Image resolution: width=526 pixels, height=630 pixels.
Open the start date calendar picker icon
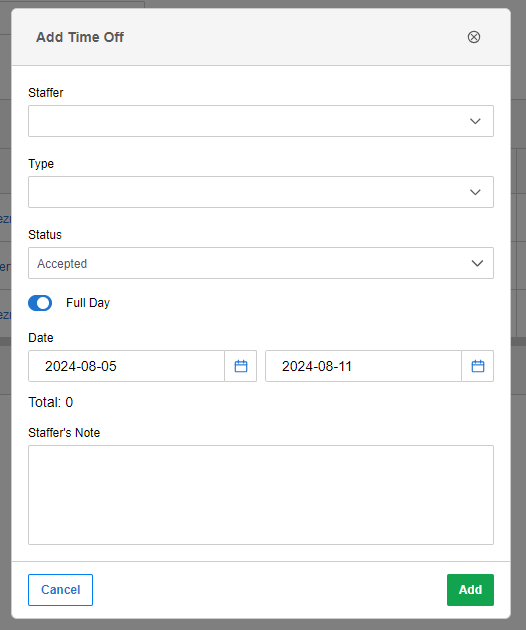tap(241, 366)
